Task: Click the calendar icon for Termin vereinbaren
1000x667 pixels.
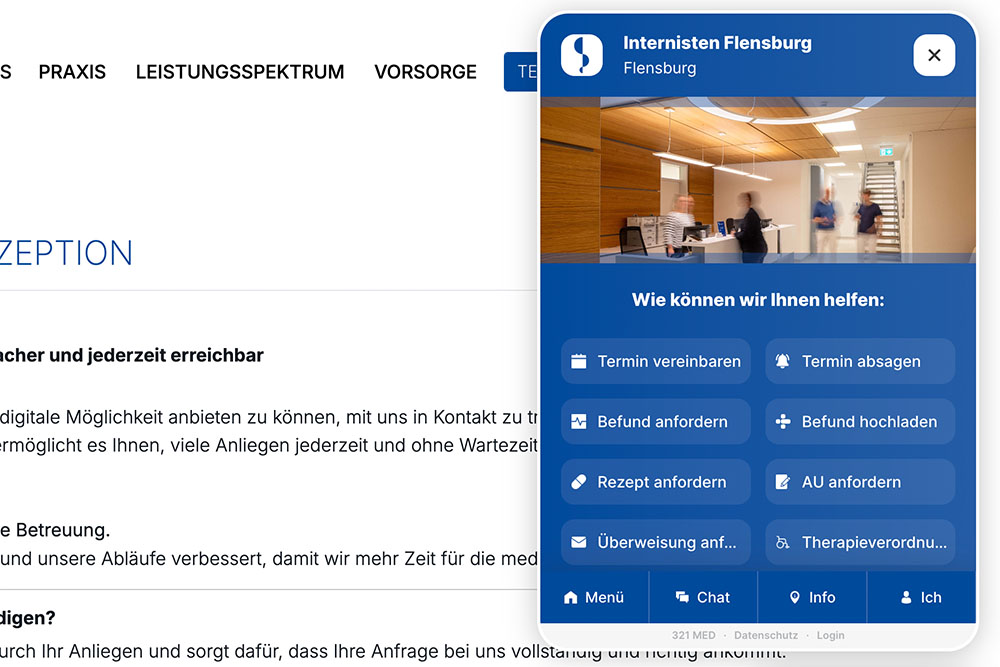Action: coord(579,362)
